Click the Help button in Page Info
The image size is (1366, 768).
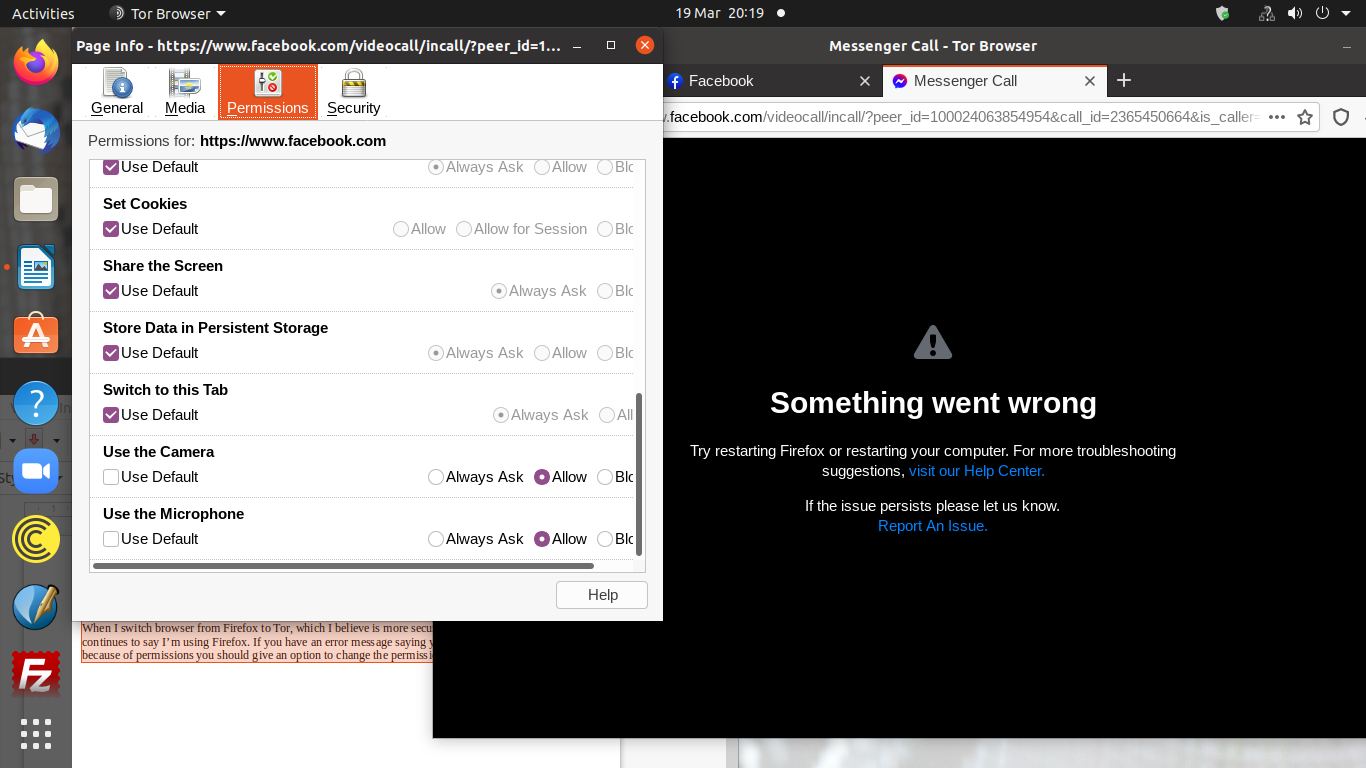[x=602, y=595]
